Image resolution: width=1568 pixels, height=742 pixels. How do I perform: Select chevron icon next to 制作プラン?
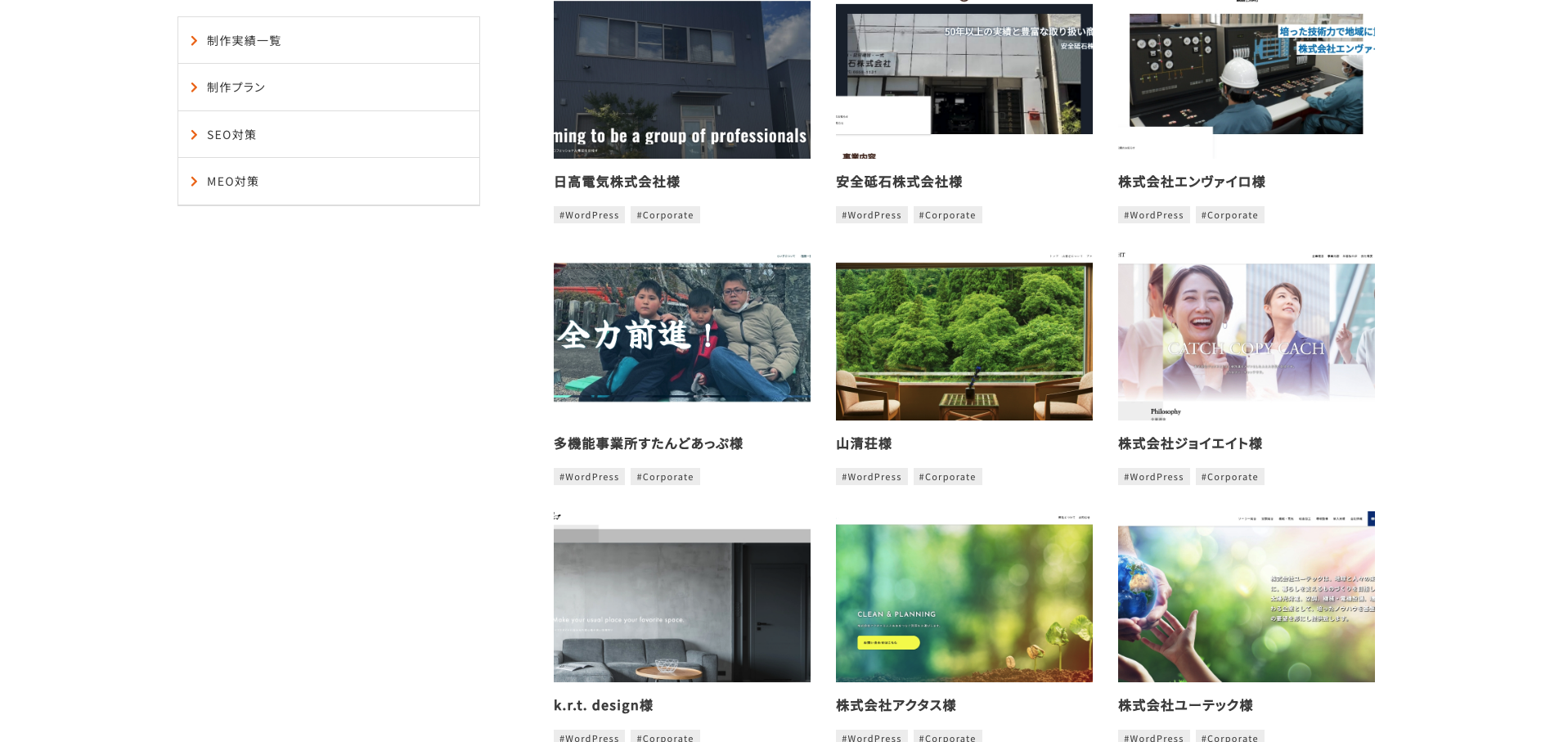195,87
